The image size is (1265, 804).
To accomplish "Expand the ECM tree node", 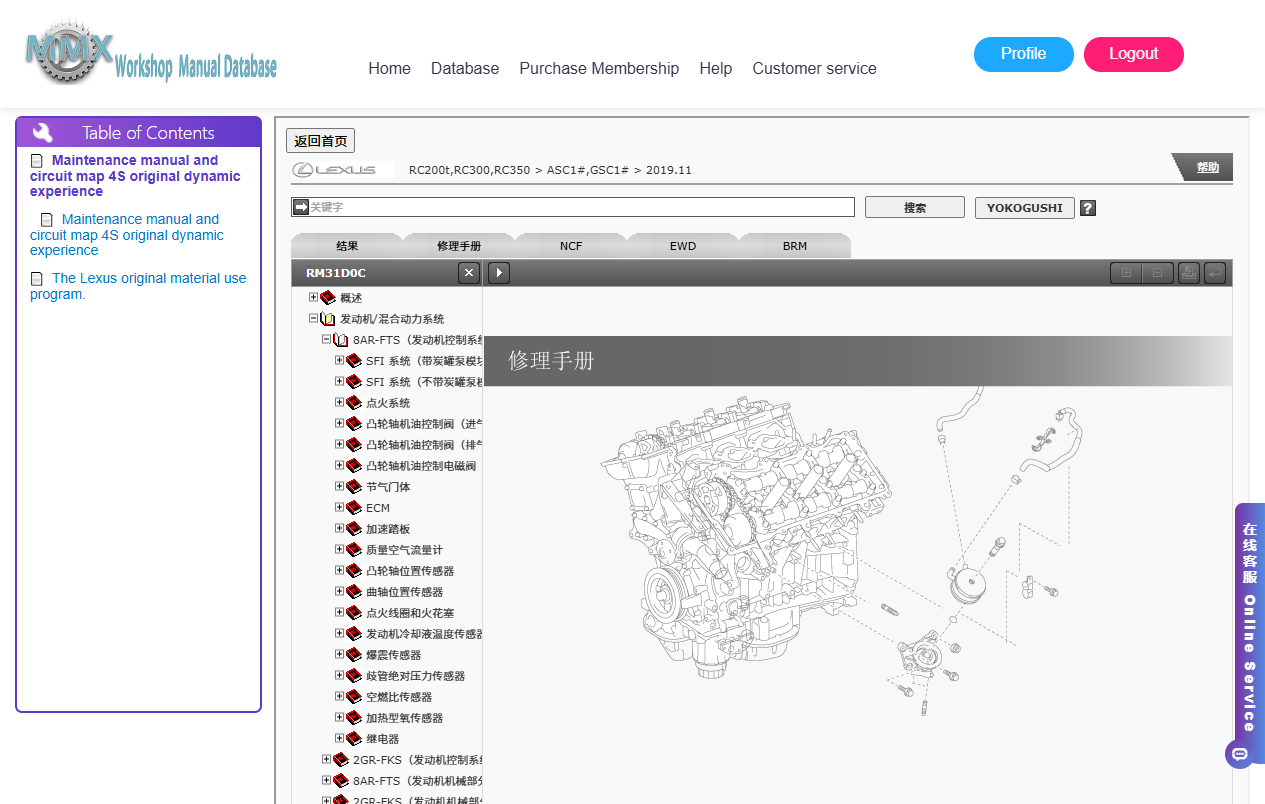I will tap(339, 507).
